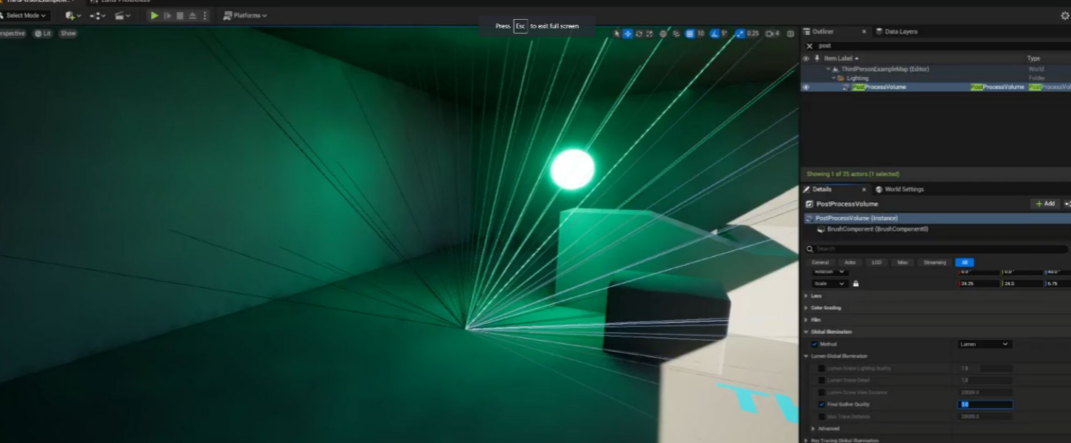Viewport: 1071px width, 443px height.
Task: Switch to the World Settings tab
Action: (900, 189)
